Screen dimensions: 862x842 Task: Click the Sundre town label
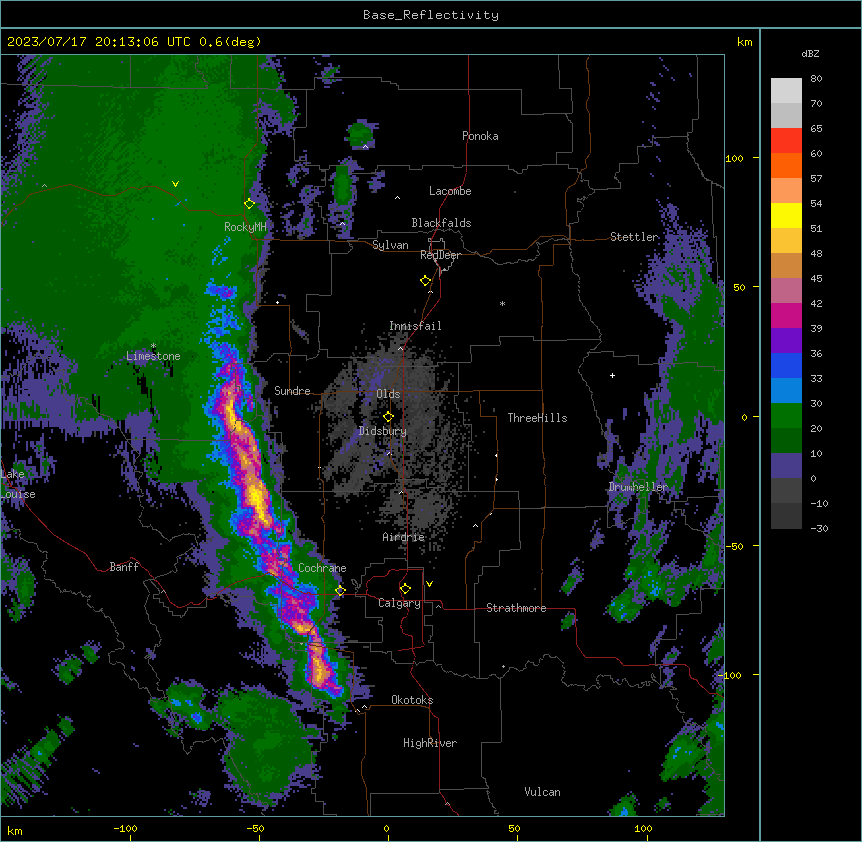[x=292, y=391]
